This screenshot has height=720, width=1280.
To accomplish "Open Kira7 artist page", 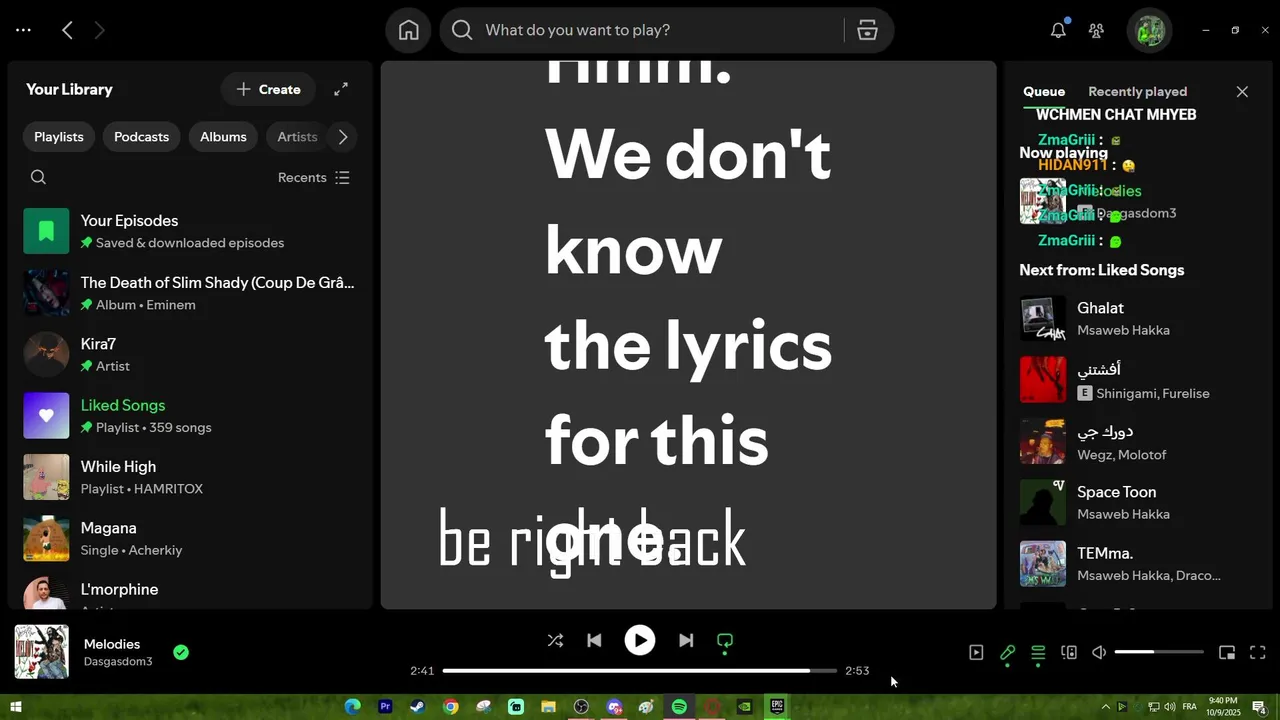I will pyautogui.click(x=190, y=354).
